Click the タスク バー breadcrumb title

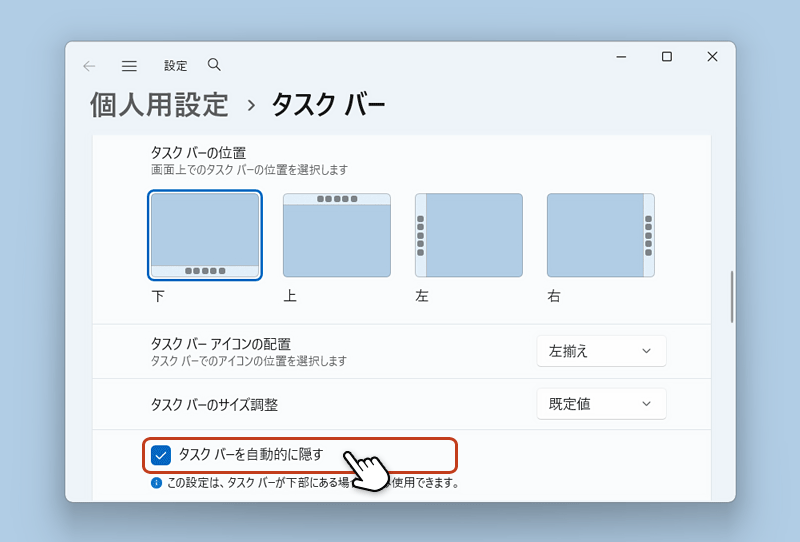tap(329, 105)
